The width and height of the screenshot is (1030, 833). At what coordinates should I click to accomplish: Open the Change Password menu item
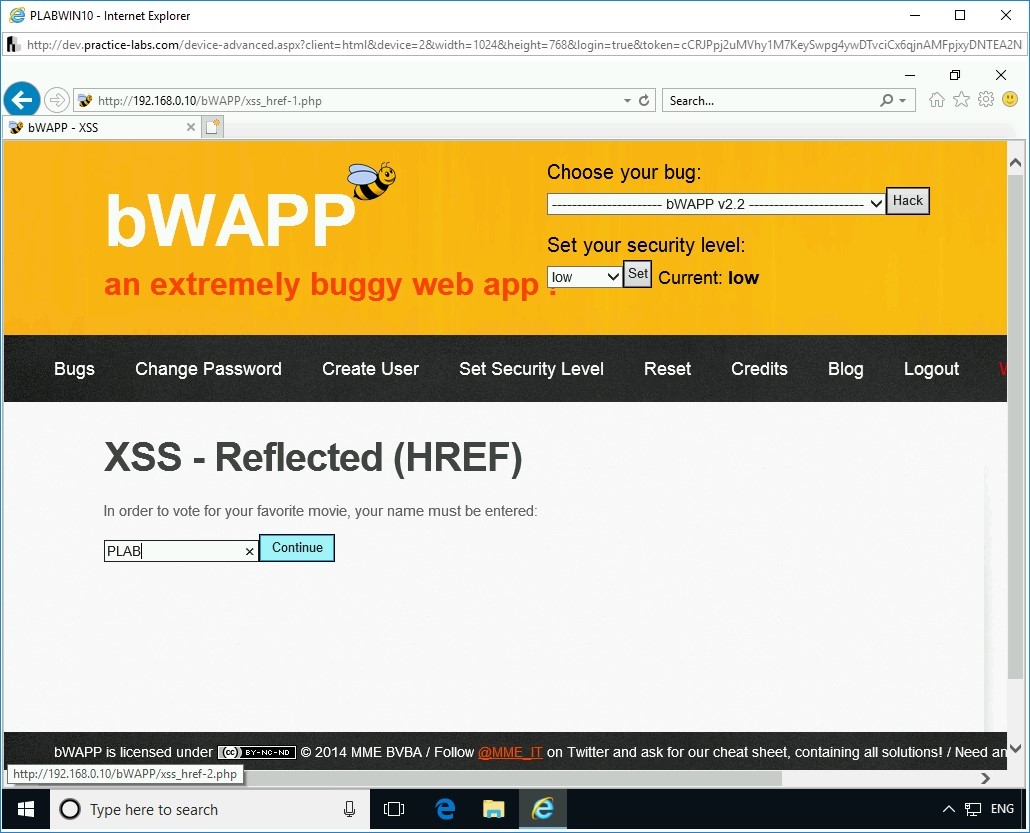[x=208, y=369]
